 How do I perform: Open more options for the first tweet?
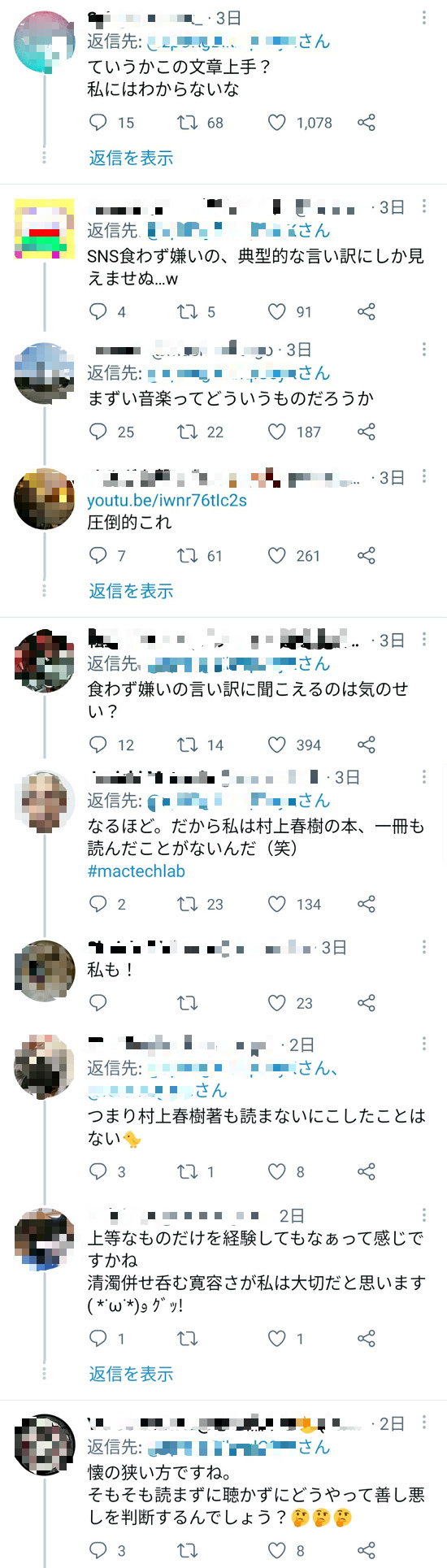click(424, 18)
